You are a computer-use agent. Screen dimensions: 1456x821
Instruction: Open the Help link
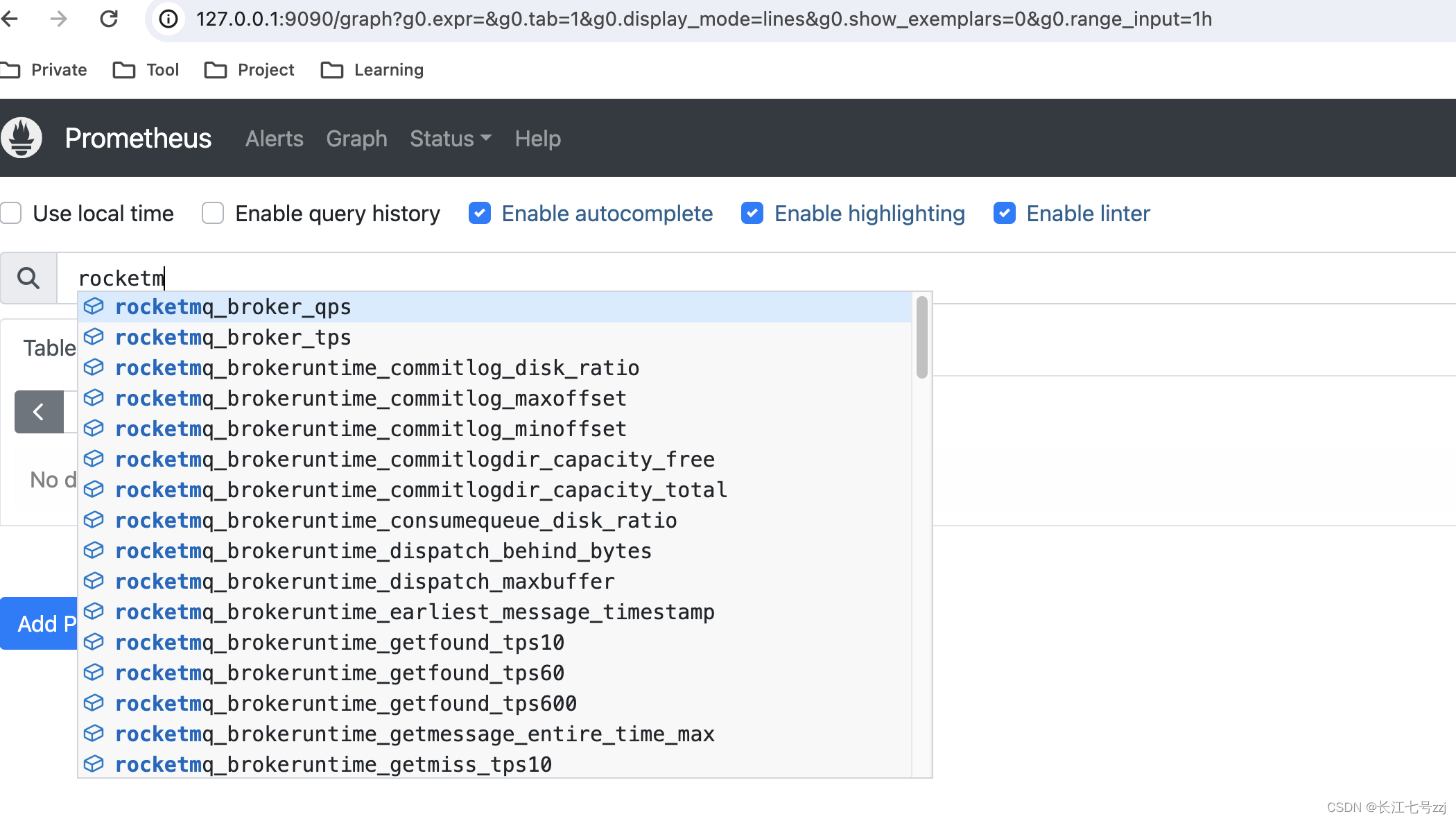coord(537,139)
